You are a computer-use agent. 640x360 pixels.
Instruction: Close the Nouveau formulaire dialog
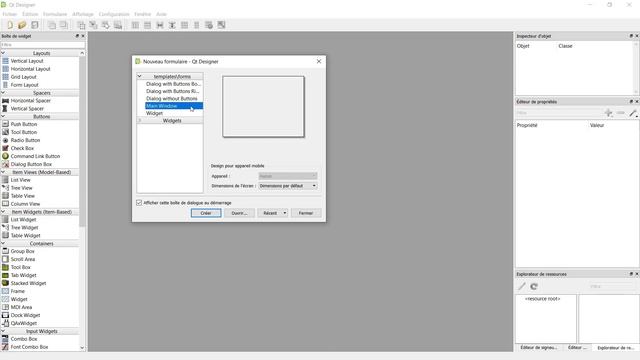[x=319, y=61]
